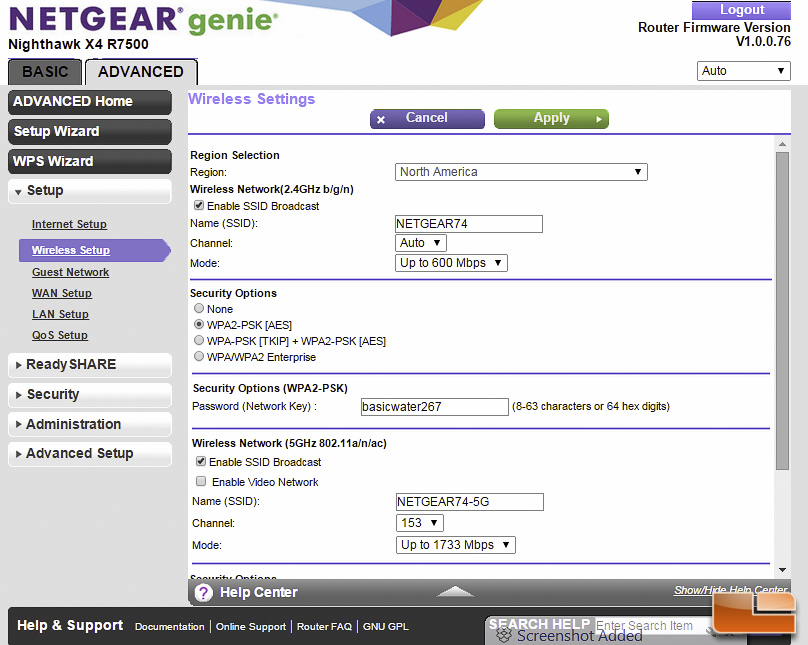808x645 pixels.
Task: Open the WAN Setup link
Action: (x=62, y=294)
